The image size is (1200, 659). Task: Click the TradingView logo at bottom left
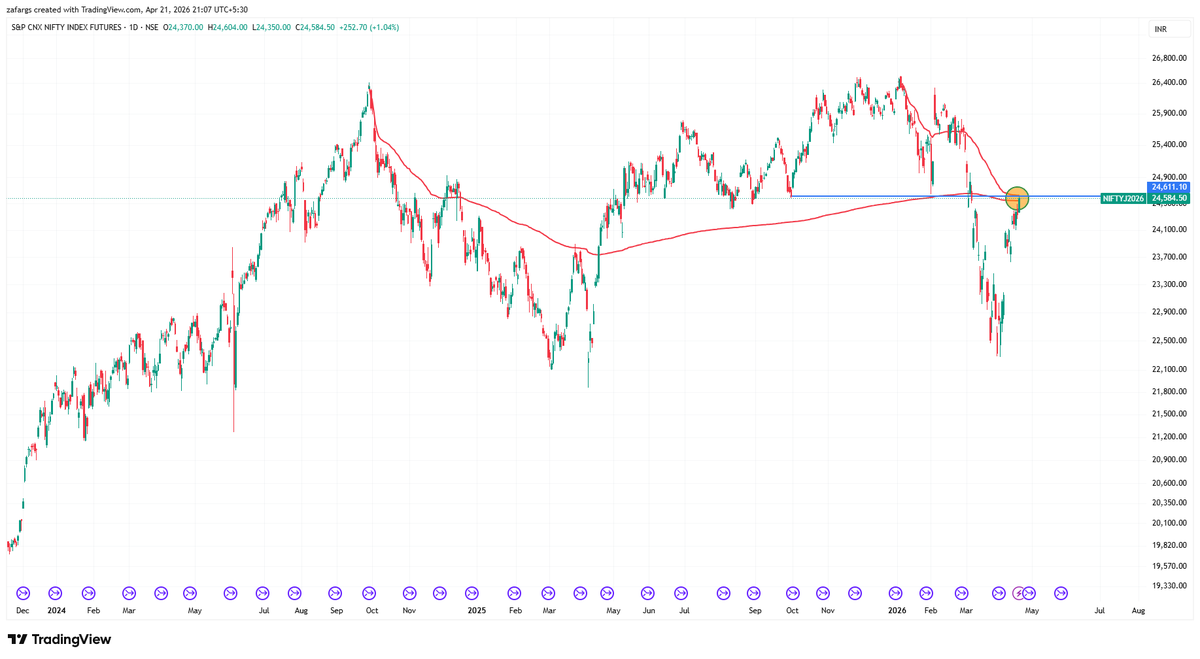[20, 639]
